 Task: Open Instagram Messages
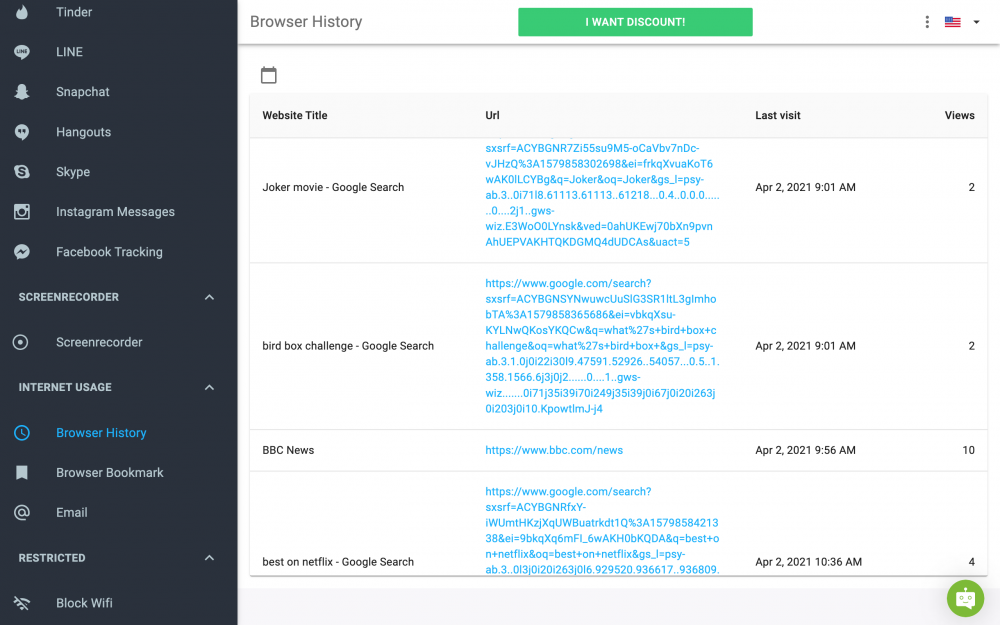click(x=115, y=212)
